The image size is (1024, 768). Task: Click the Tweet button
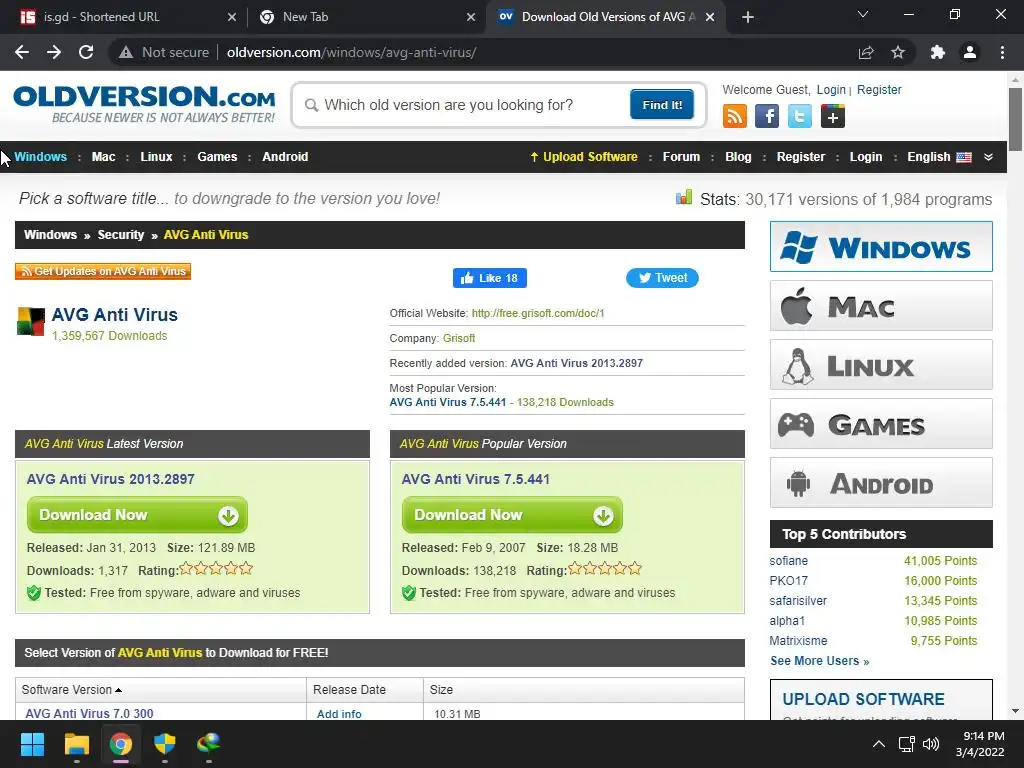pos(662,278)
